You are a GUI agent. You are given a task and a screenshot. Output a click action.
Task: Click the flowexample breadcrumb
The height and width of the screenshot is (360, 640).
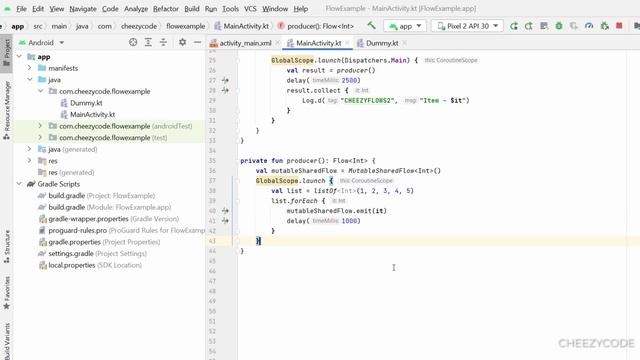[x=186, y=26]
